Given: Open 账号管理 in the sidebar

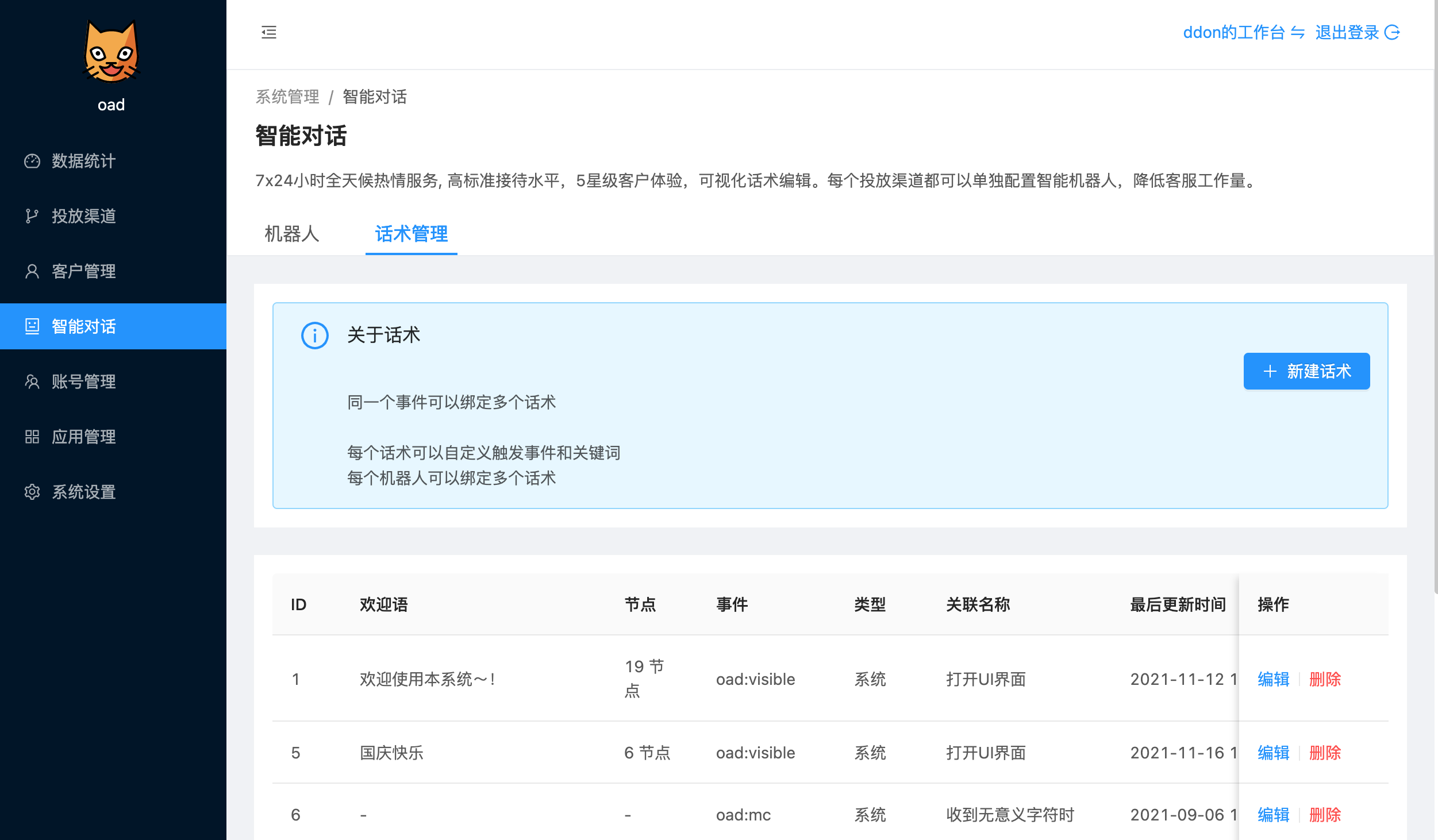Looking at the screenshot, I should [113, 382].
